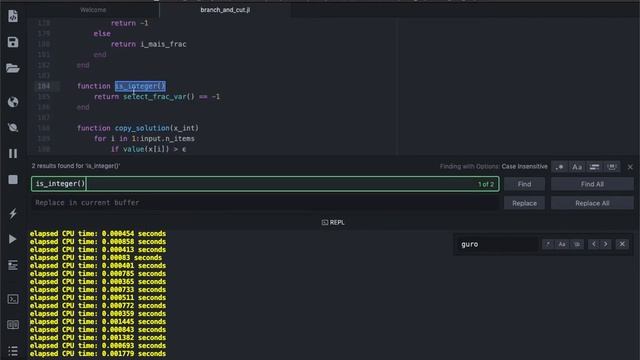Screen dimensions: 640x360
Task: Close the find and replace panel
Action: [630, 167]
